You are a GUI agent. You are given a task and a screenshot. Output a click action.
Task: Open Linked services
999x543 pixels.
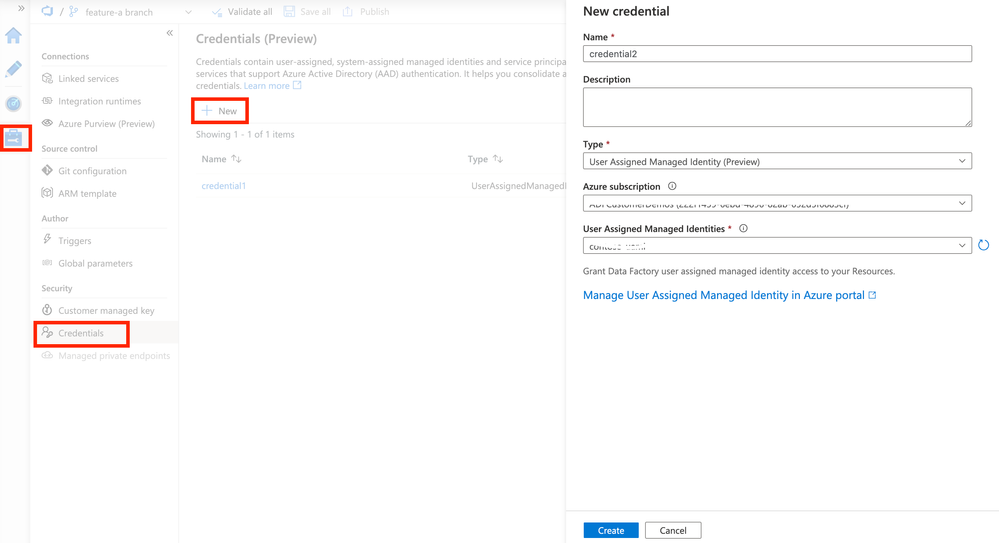(88, 78)
